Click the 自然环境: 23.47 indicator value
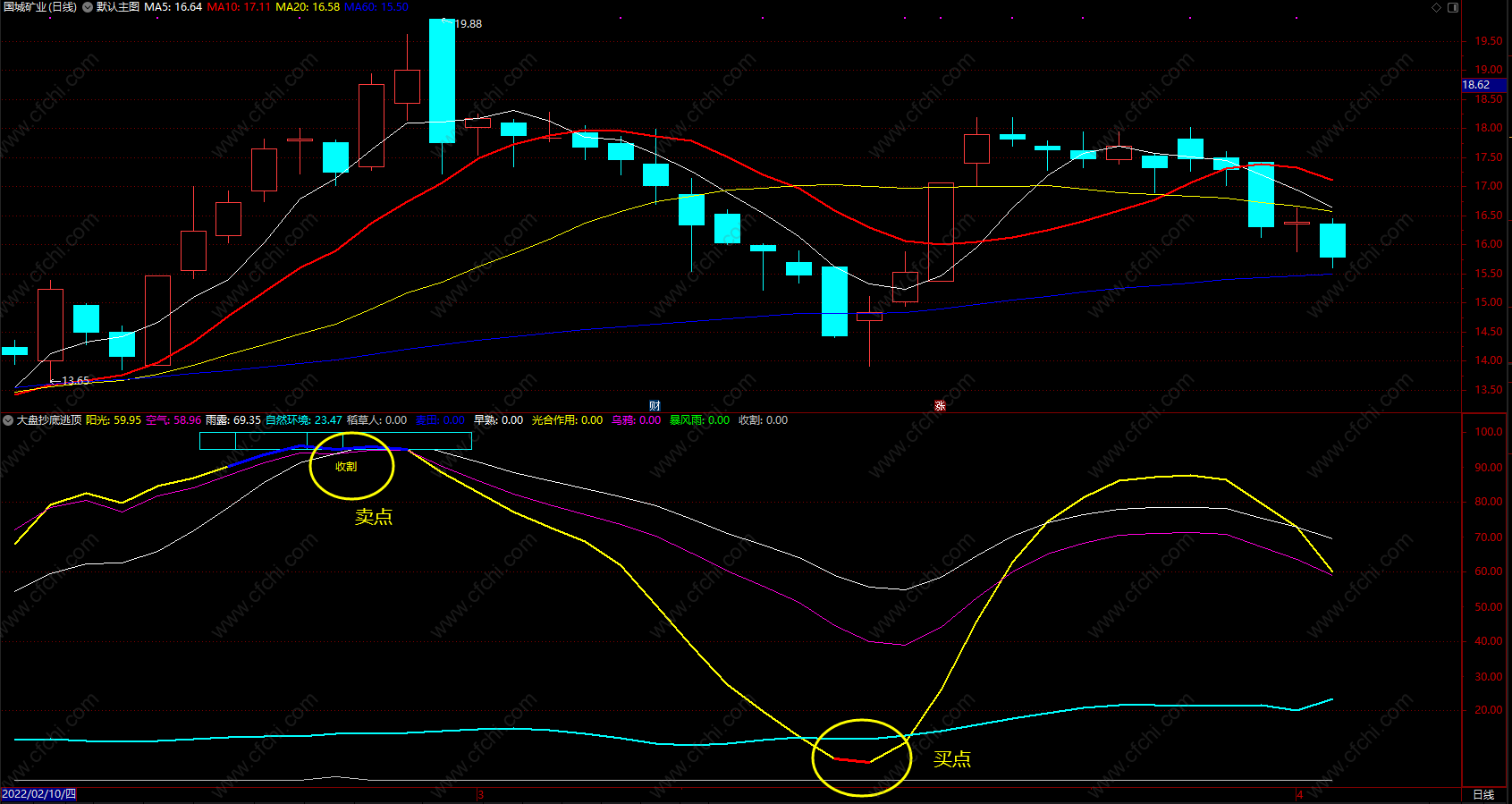This screenshot has height=804, width=1512. 304,420
